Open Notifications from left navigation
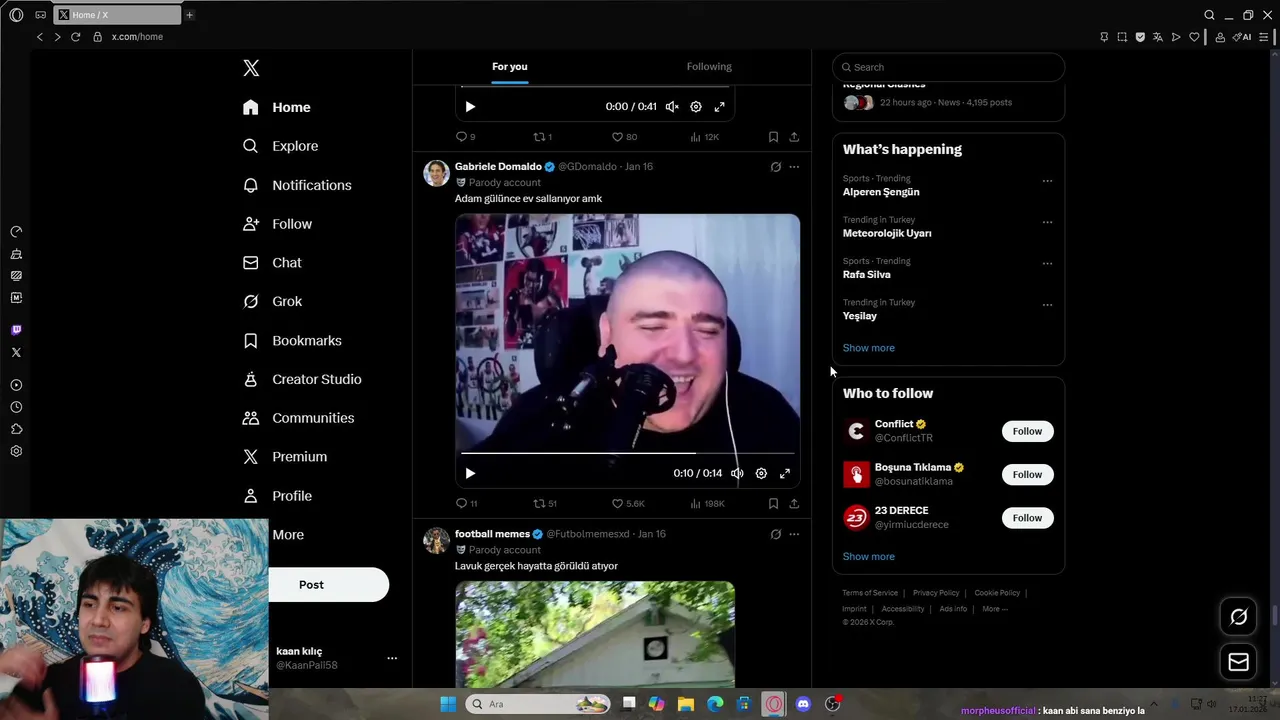This screenshot has height=720, width=1280. tap(297, 185)
